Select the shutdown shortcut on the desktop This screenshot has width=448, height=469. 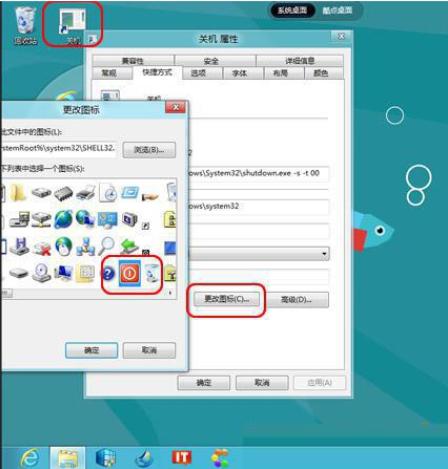point(73,26)
